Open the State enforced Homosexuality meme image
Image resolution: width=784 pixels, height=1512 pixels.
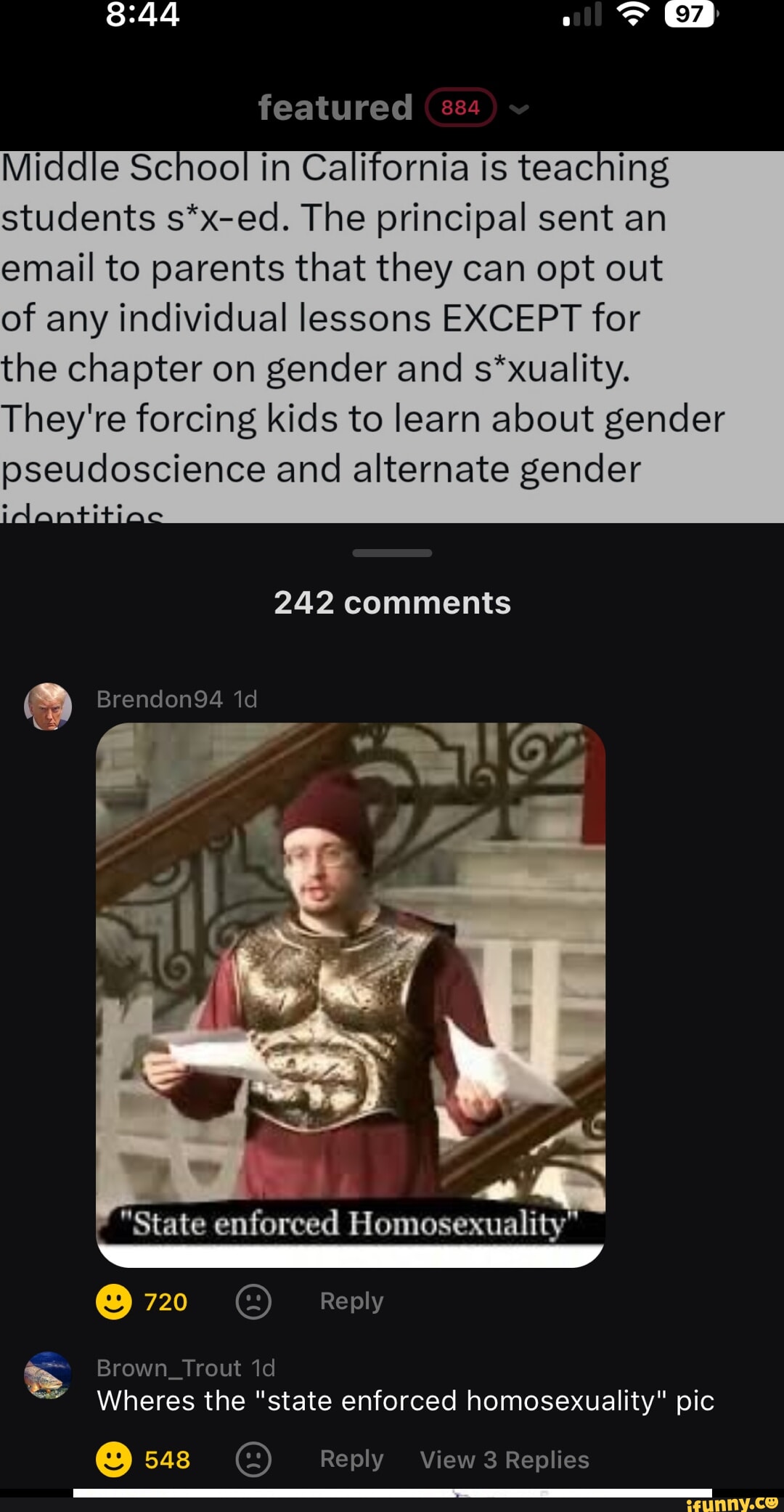click(x=351, y=995)
